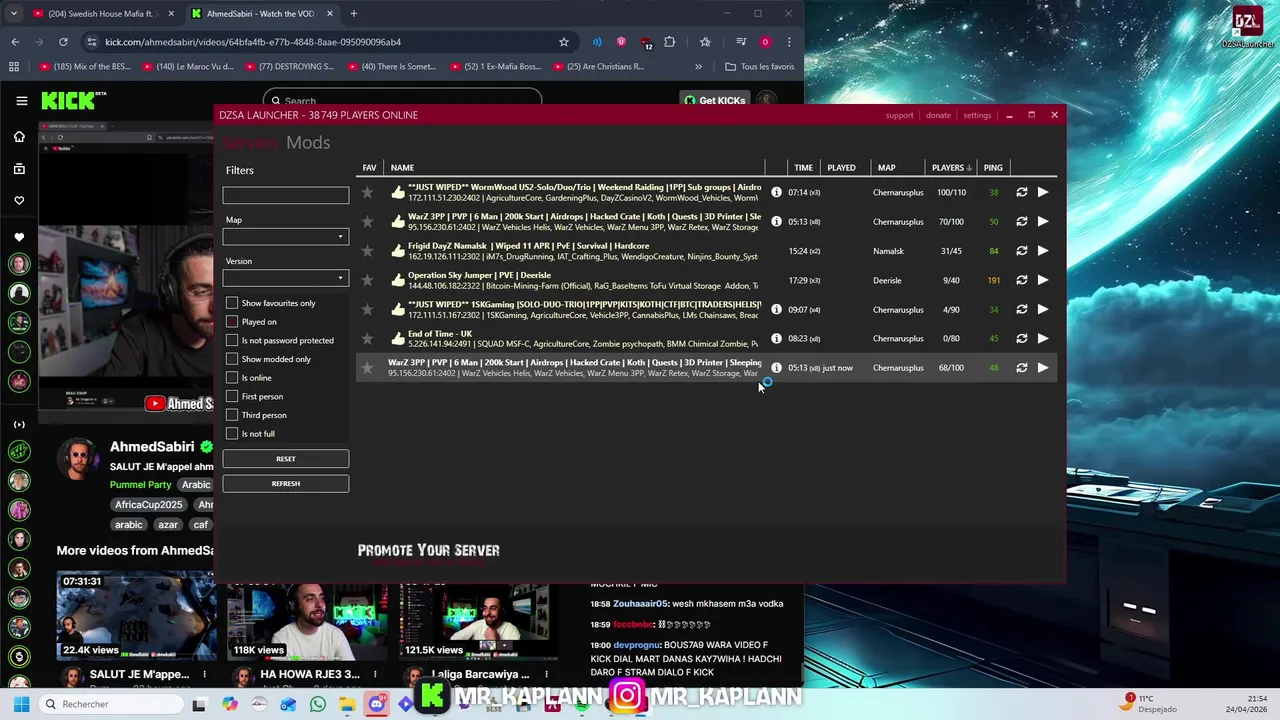1280x720 pixels.
Task: Click the REFRESH server list button
Action: click(285, 483)
